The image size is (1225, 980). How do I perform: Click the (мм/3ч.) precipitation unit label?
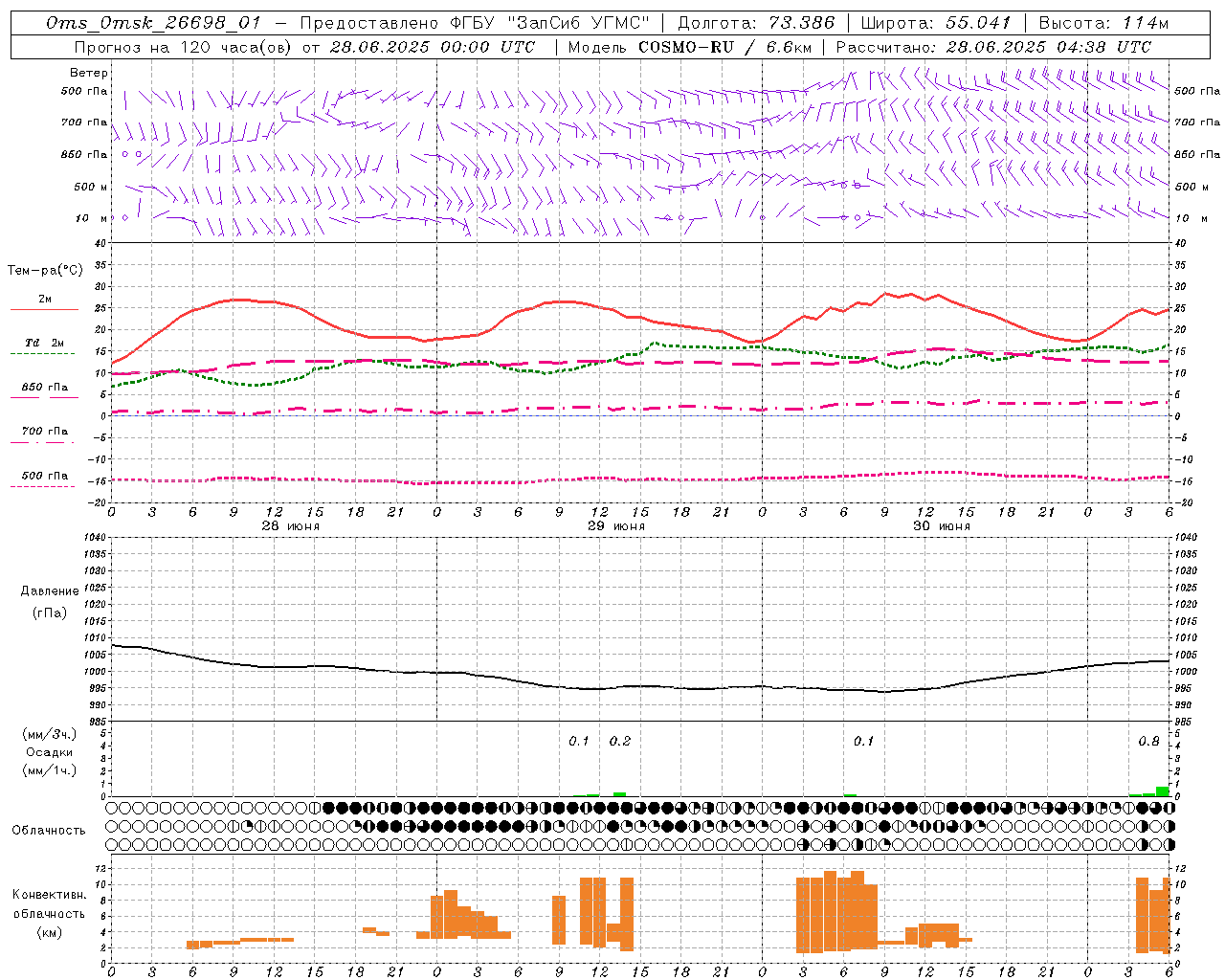50,734
